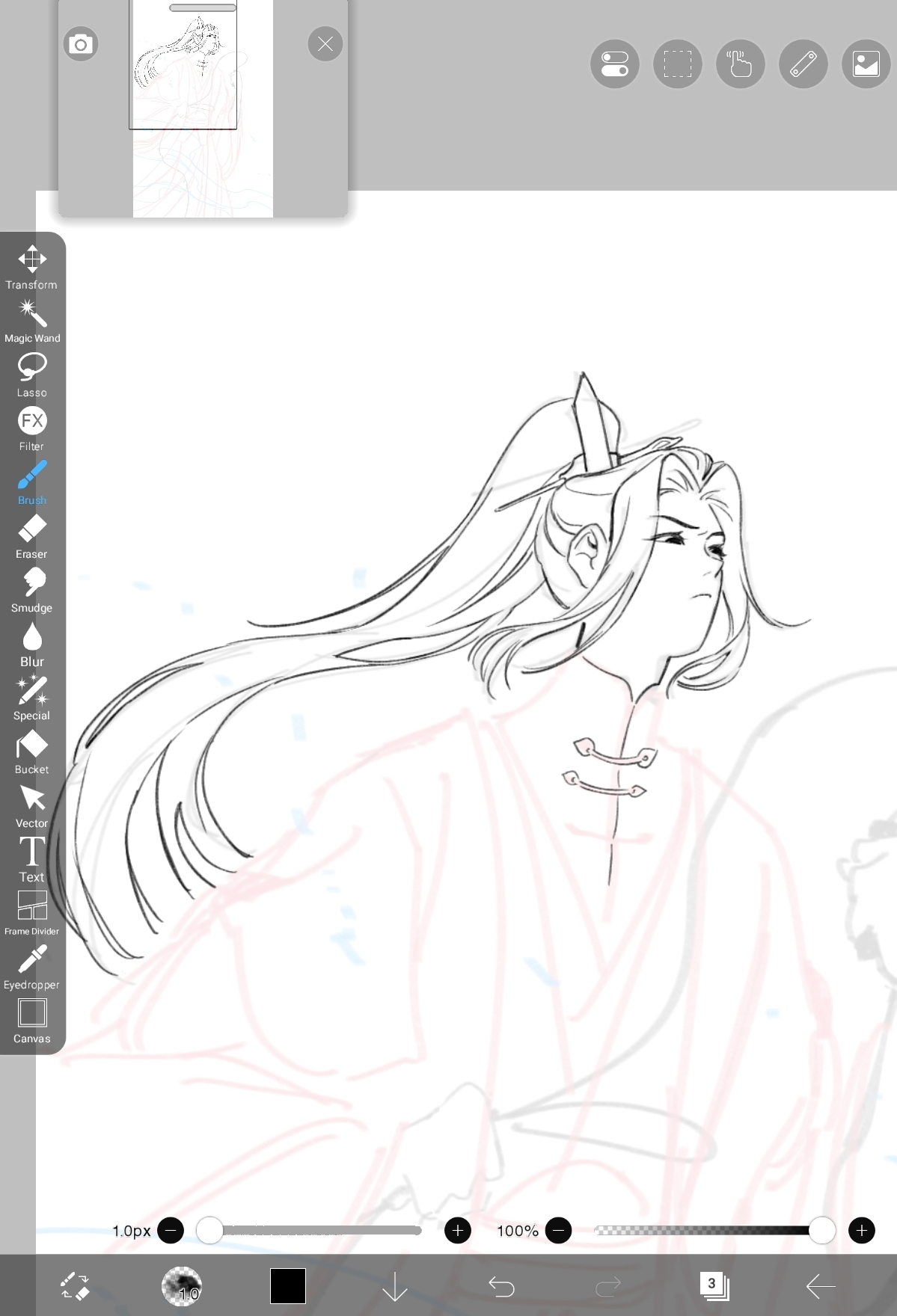Screen dimensions: 897x1316
Task: Open the black color swatch
Action: pyautogui.click(x=288, y=1286)
